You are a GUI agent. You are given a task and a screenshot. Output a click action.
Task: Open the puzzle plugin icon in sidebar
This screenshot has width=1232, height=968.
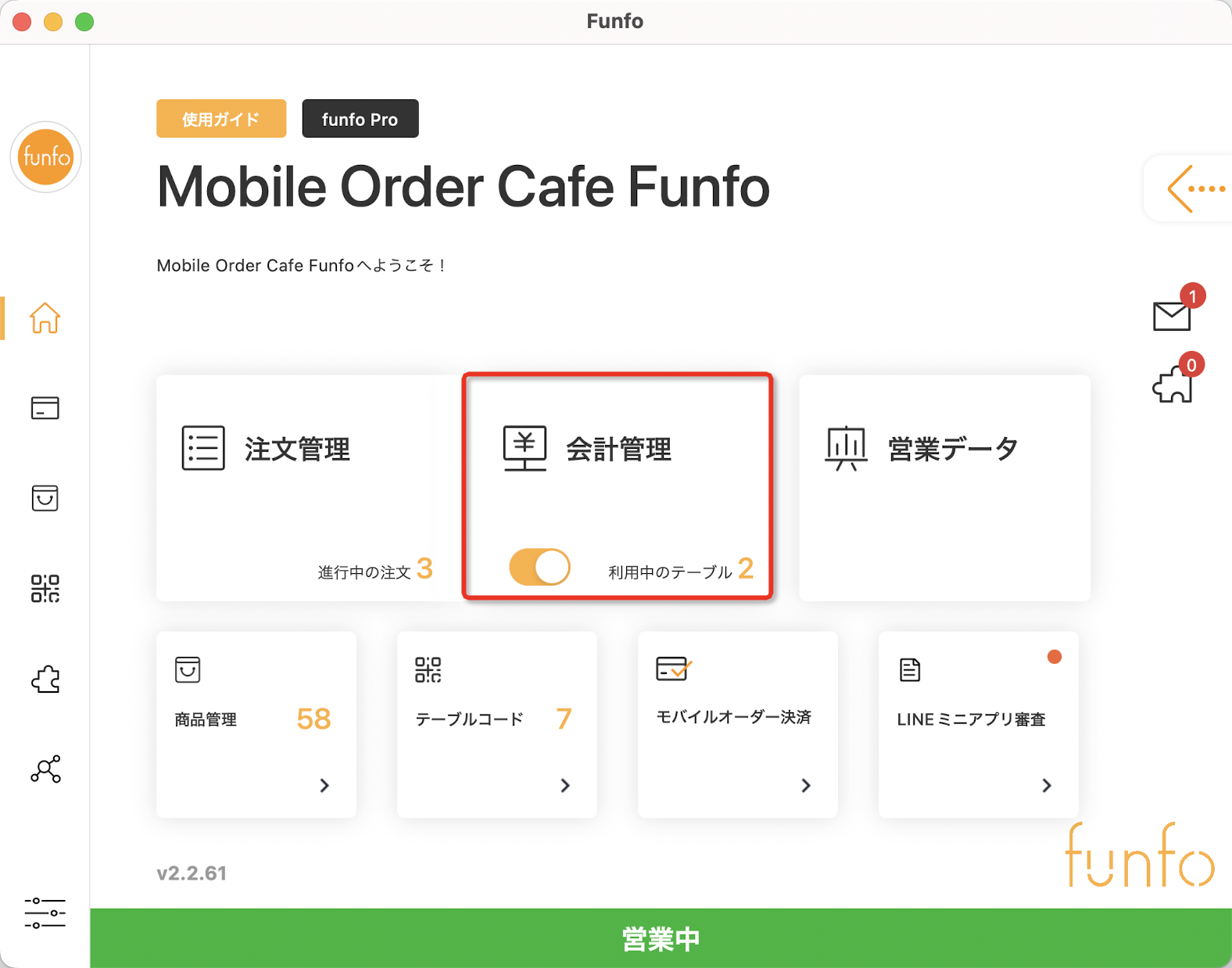pos(45,679)
